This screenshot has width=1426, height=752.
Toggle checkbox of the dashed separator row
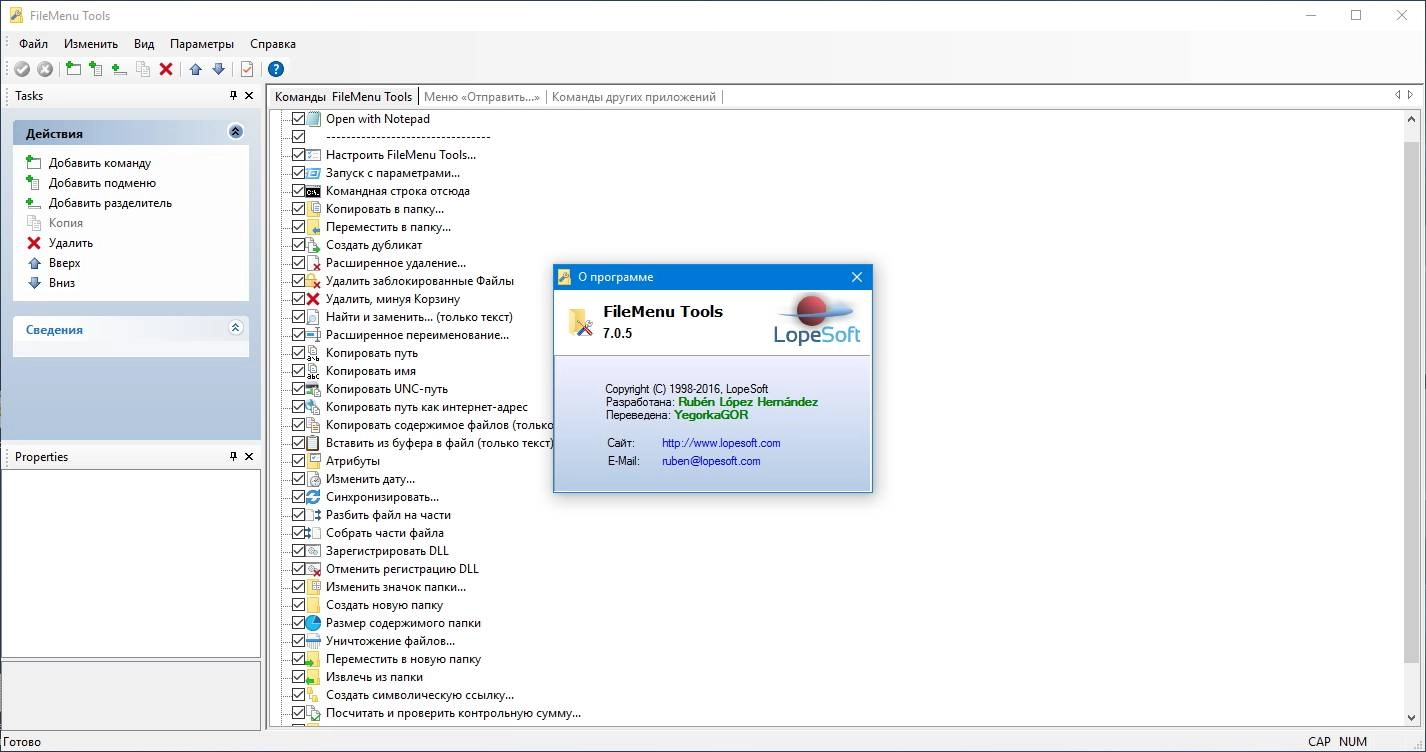[x=298, y=137]
